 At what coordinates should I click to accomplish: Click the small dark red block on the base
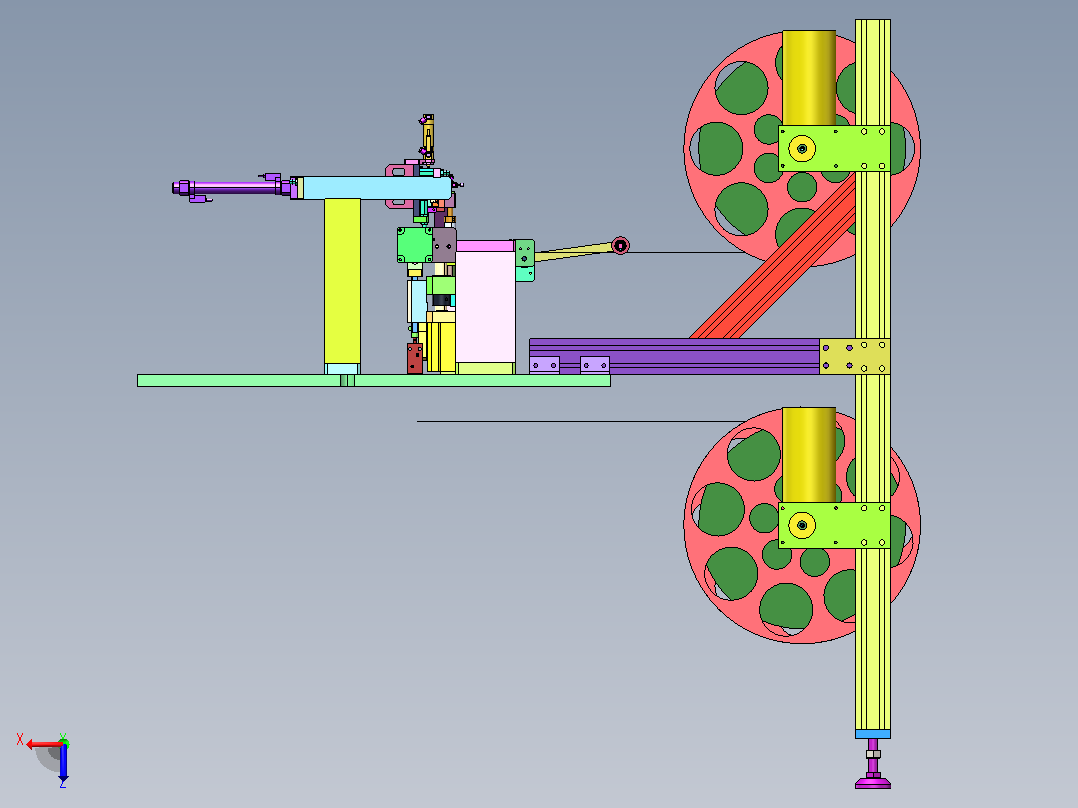(415, 358)
